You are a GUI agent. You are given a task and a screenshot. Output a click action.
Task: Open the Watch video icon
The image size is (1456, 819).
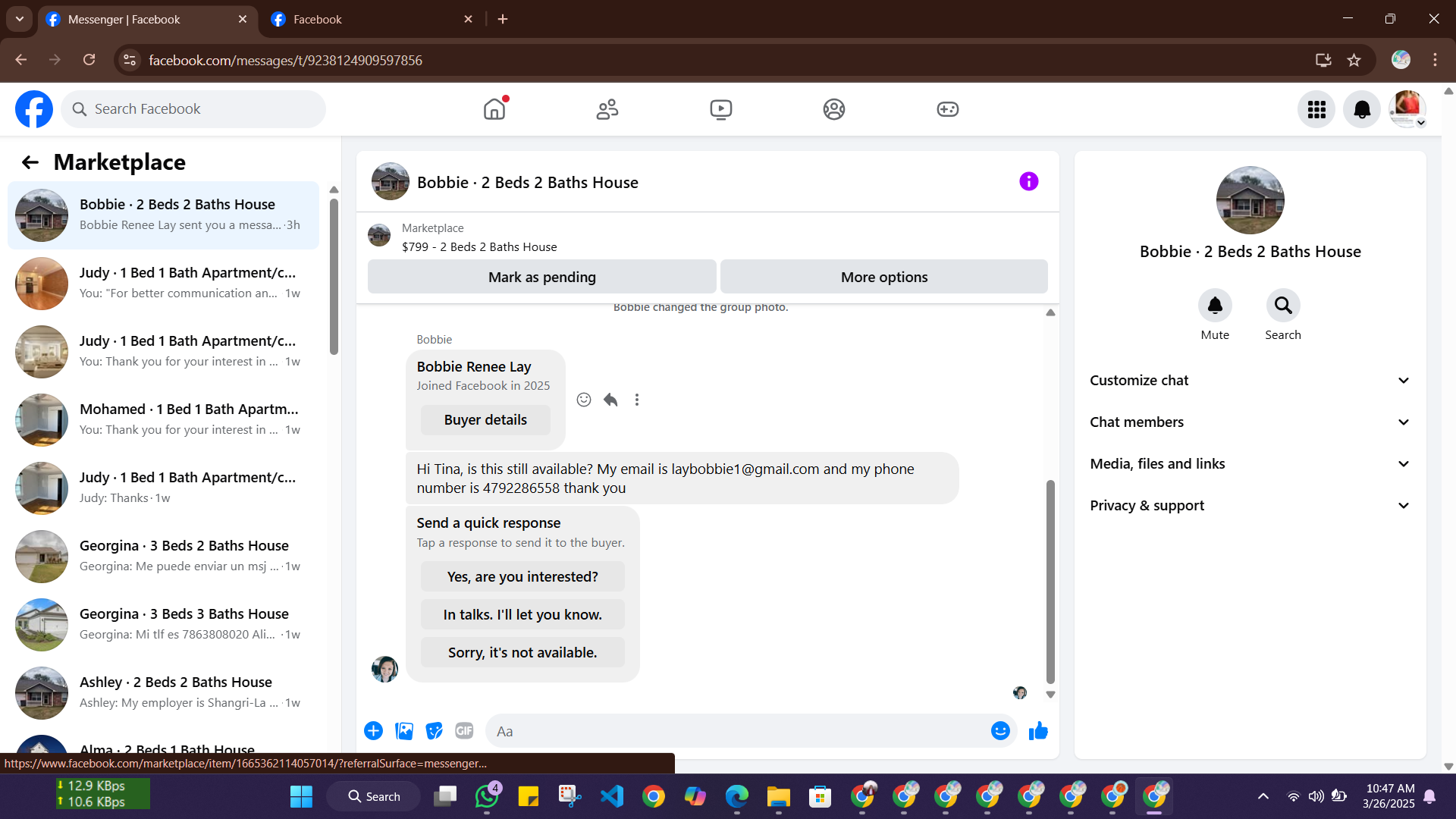(721, 109)
